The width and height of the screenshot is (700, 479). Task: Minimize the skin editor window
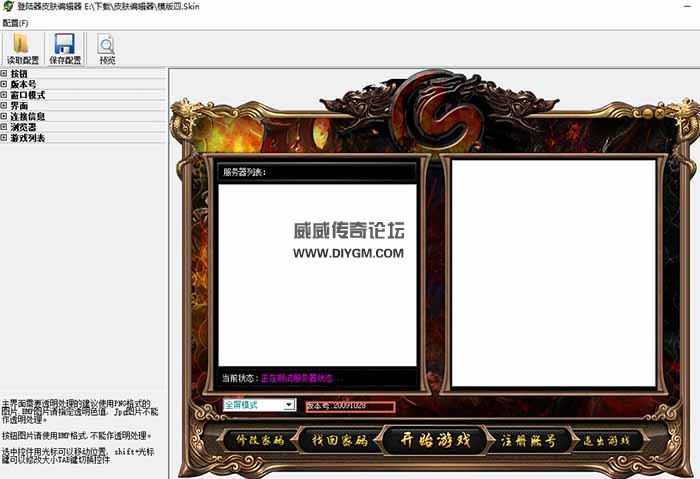tap(688, 6)
